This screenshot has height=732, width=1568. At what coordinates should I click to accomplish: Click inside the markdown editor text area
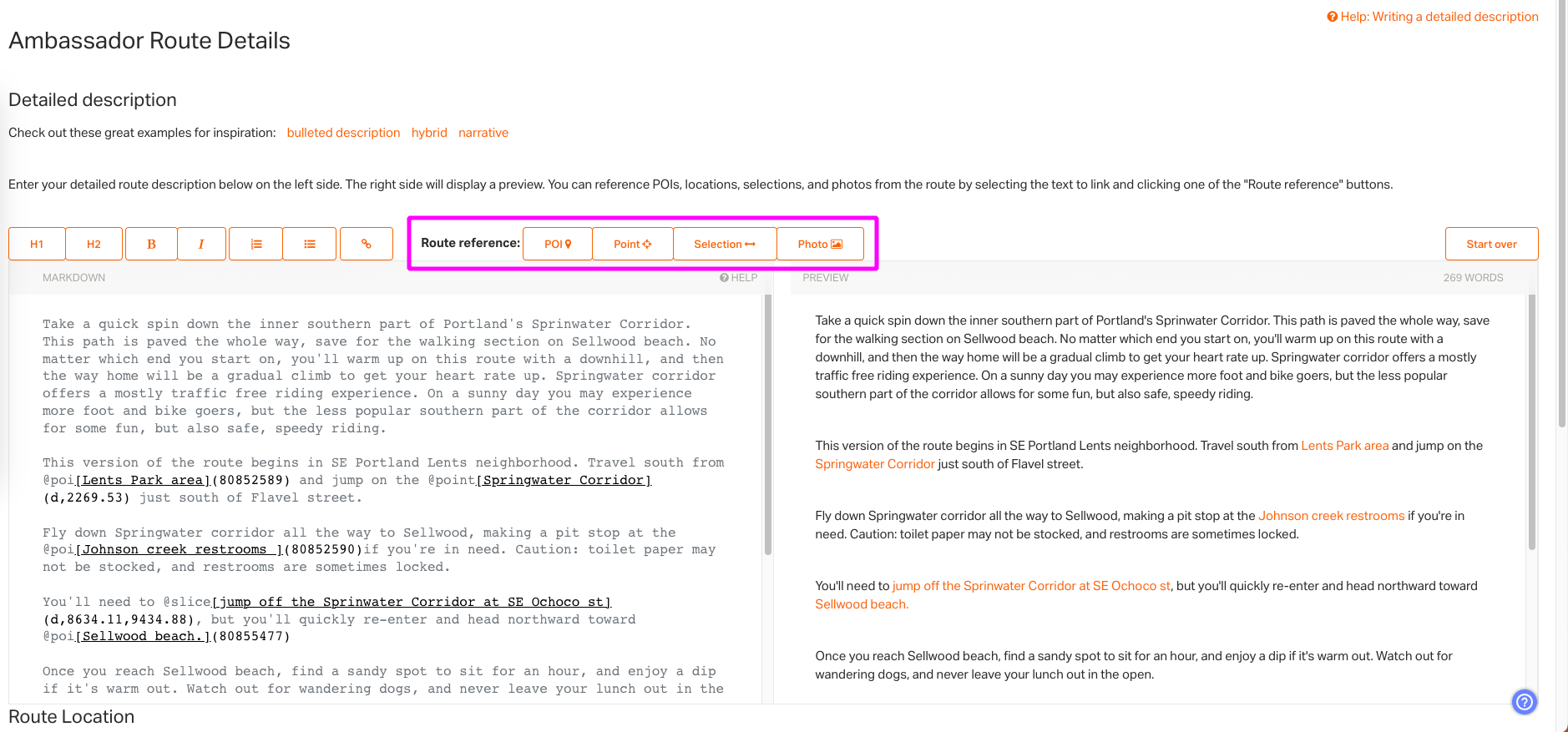pos(386,497)
